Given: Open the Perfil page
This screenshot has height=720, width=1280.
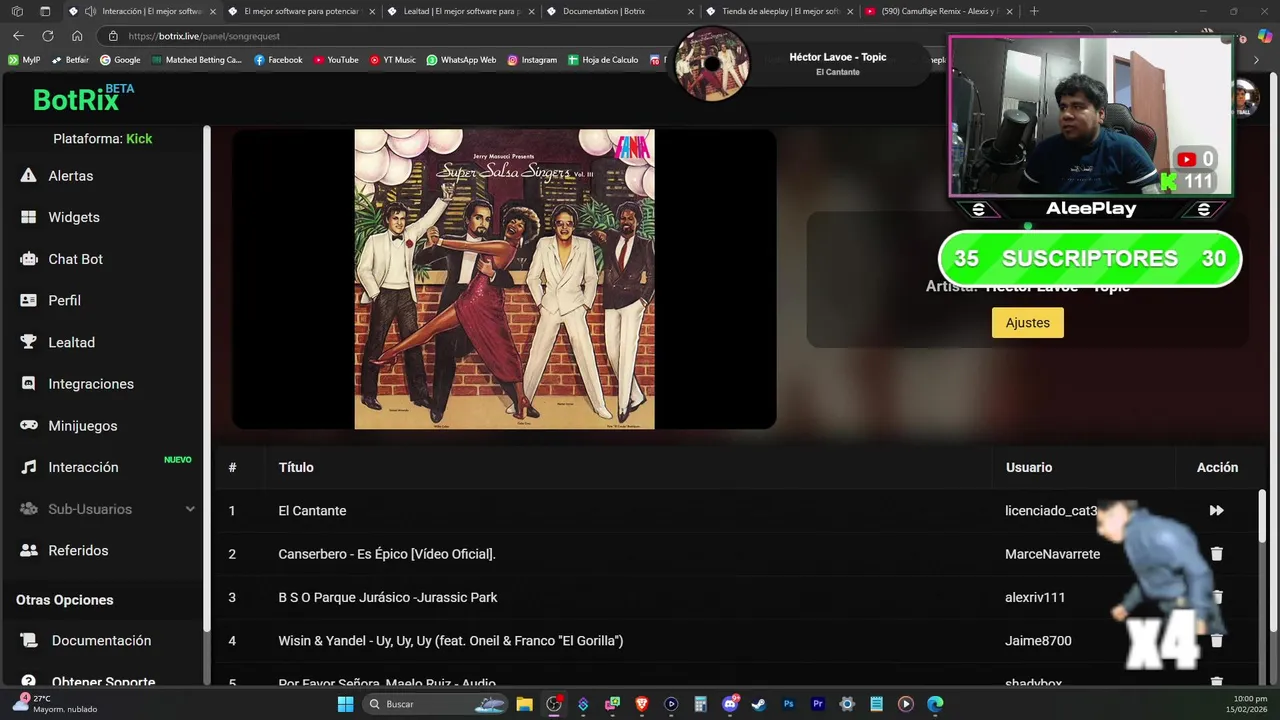Looking at the screenshot, I should point(64,300).
